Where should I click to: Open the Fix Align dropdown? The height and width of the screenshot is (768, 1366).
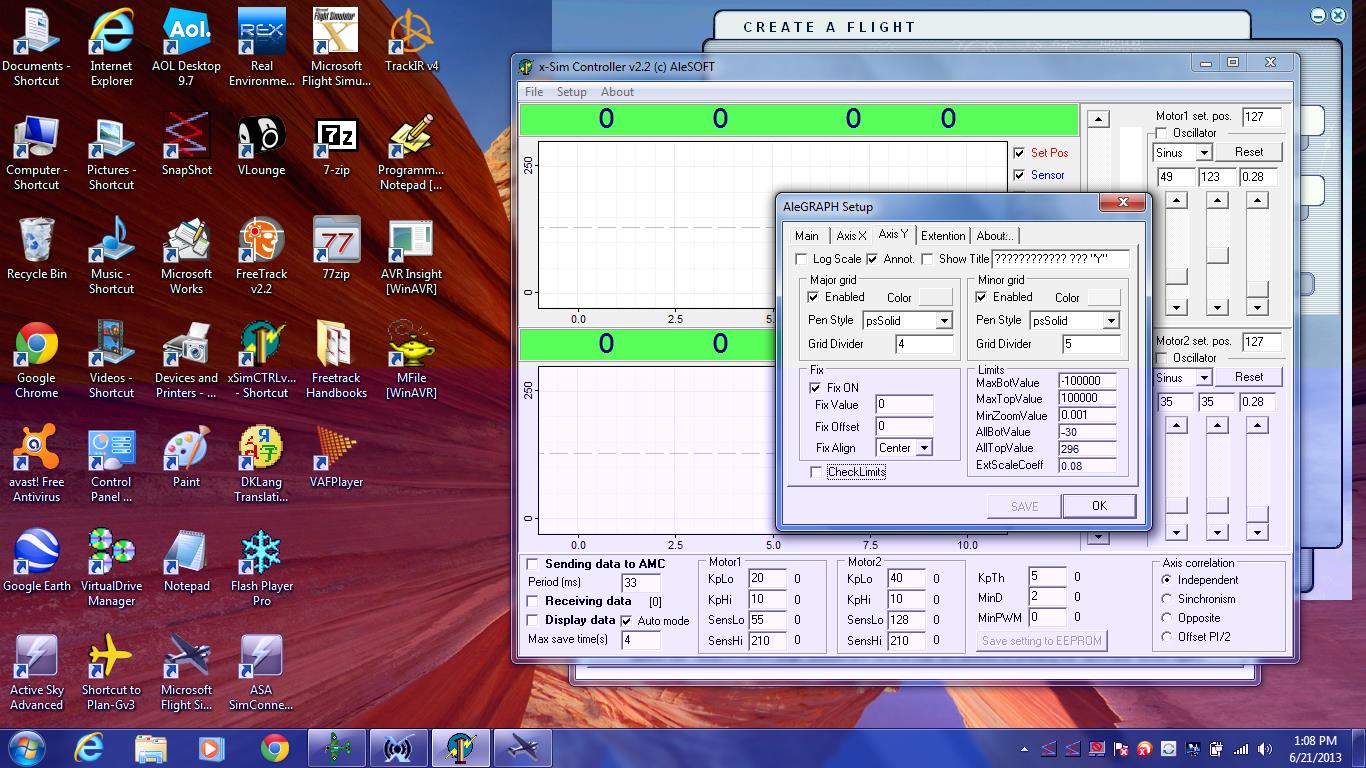pos(923,448)
